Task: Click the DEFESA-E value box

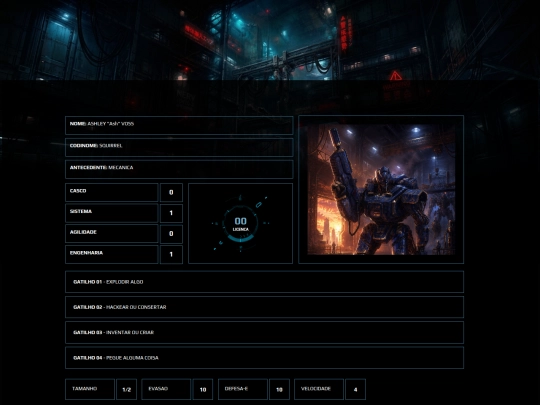Action: 279,389
